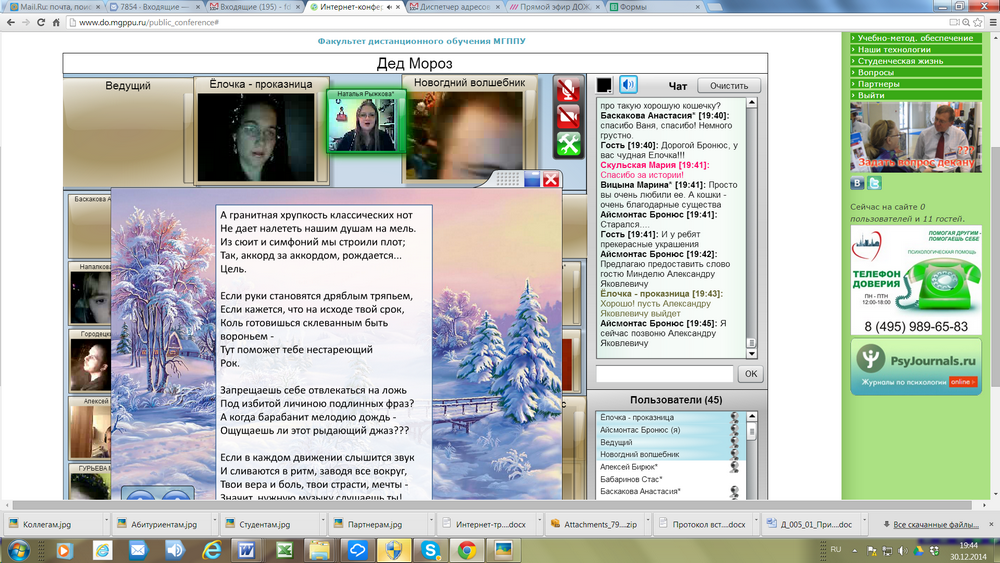Open downloaded file Партнерам.jpg
The image size is (1000, 563).
(x=375, y=524)
